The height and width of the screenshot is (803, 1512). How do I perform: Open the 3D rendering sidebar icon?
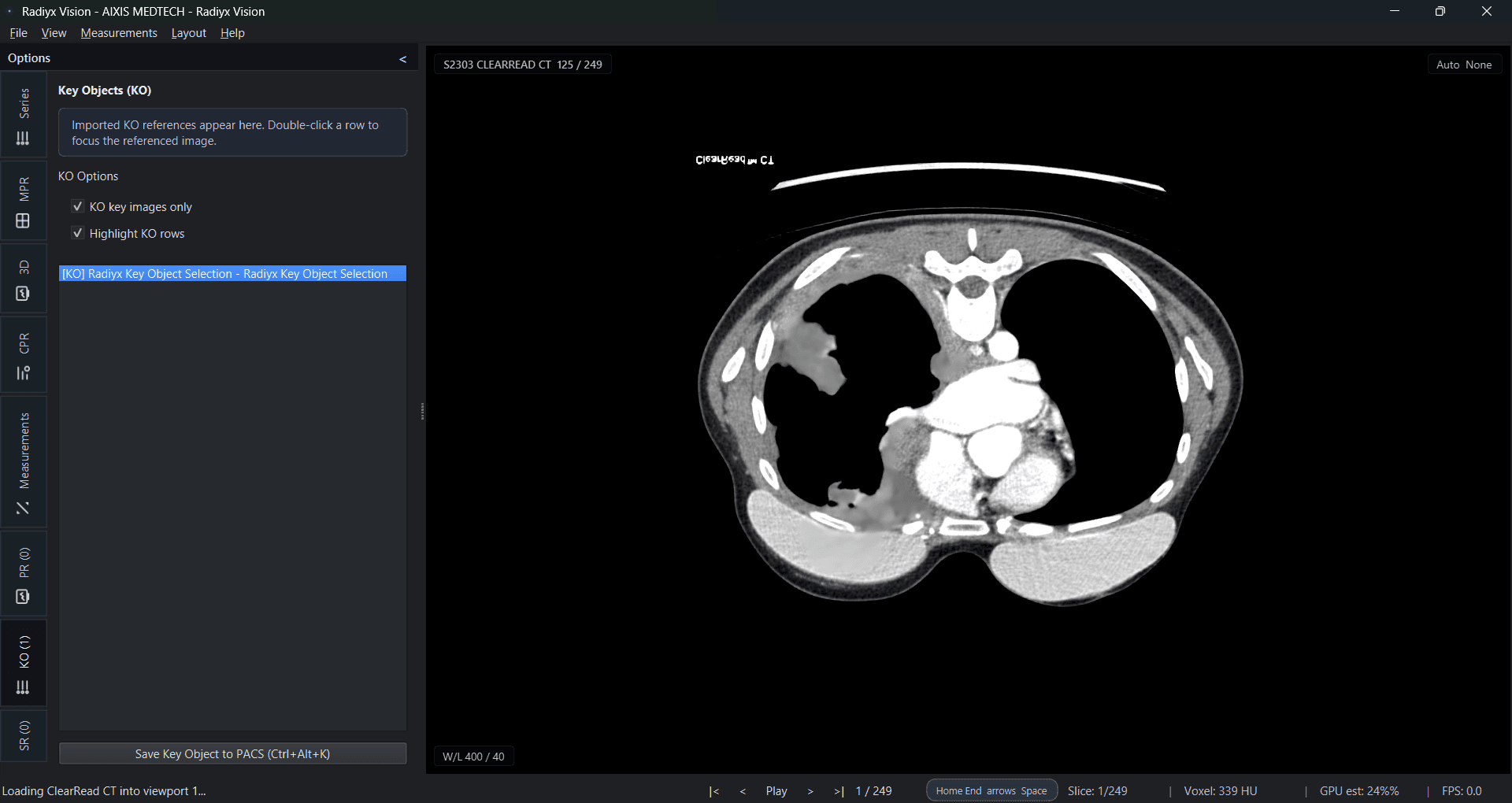(x=23, y=294)
